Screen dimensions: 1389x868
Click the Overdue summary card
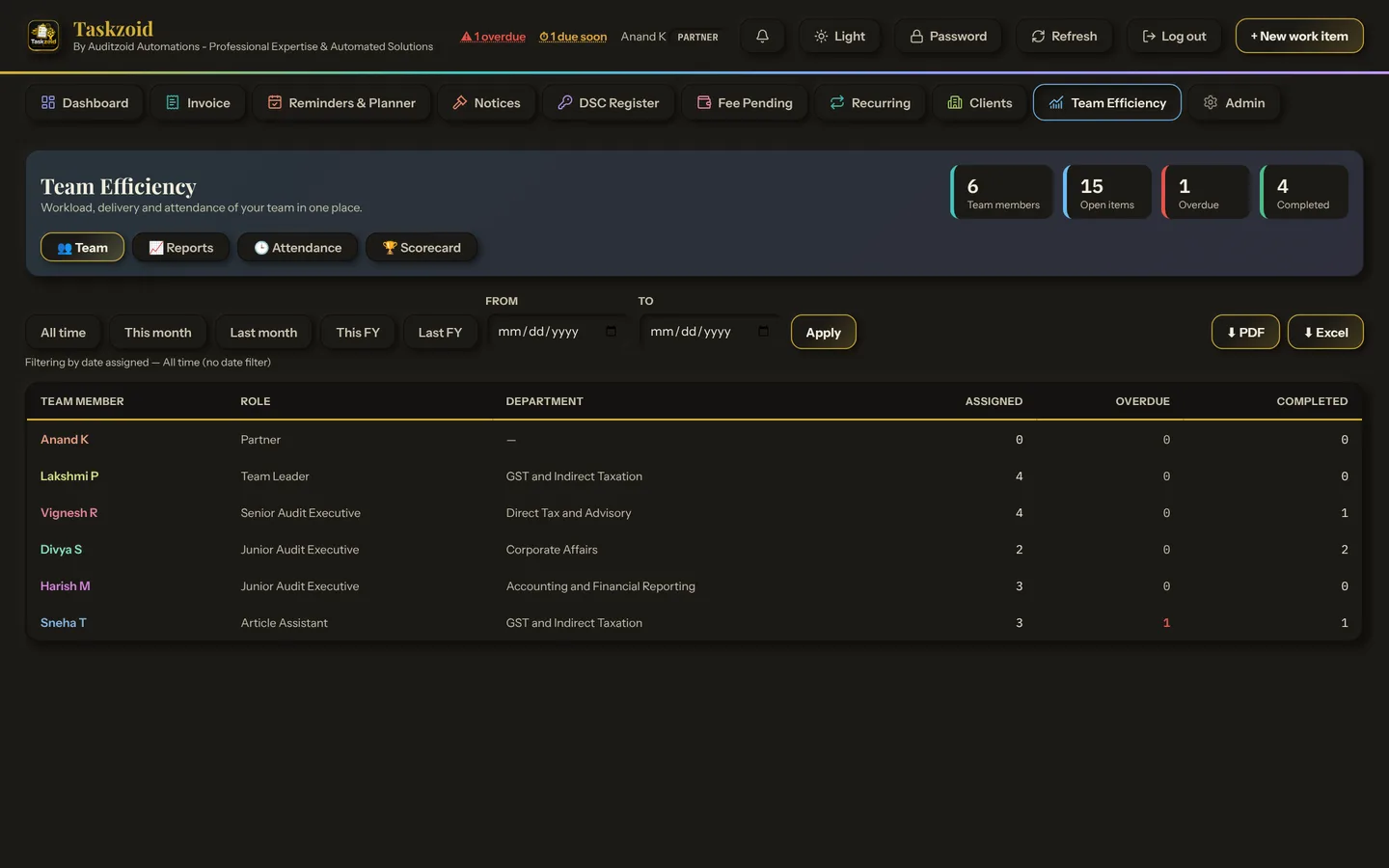click(x=1205, y=192)
